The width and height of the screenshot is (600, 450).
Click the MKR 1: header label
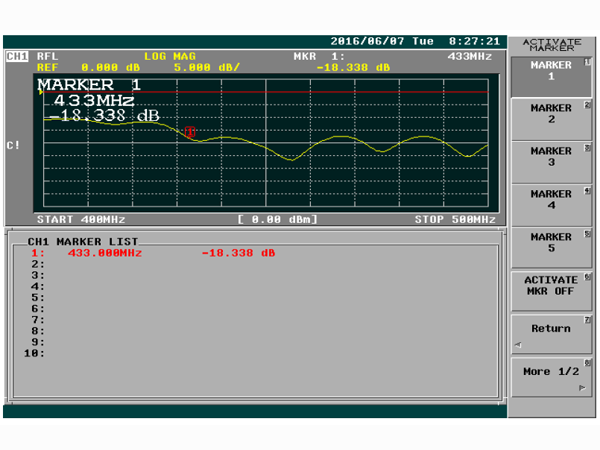click(x=319, y=57)
